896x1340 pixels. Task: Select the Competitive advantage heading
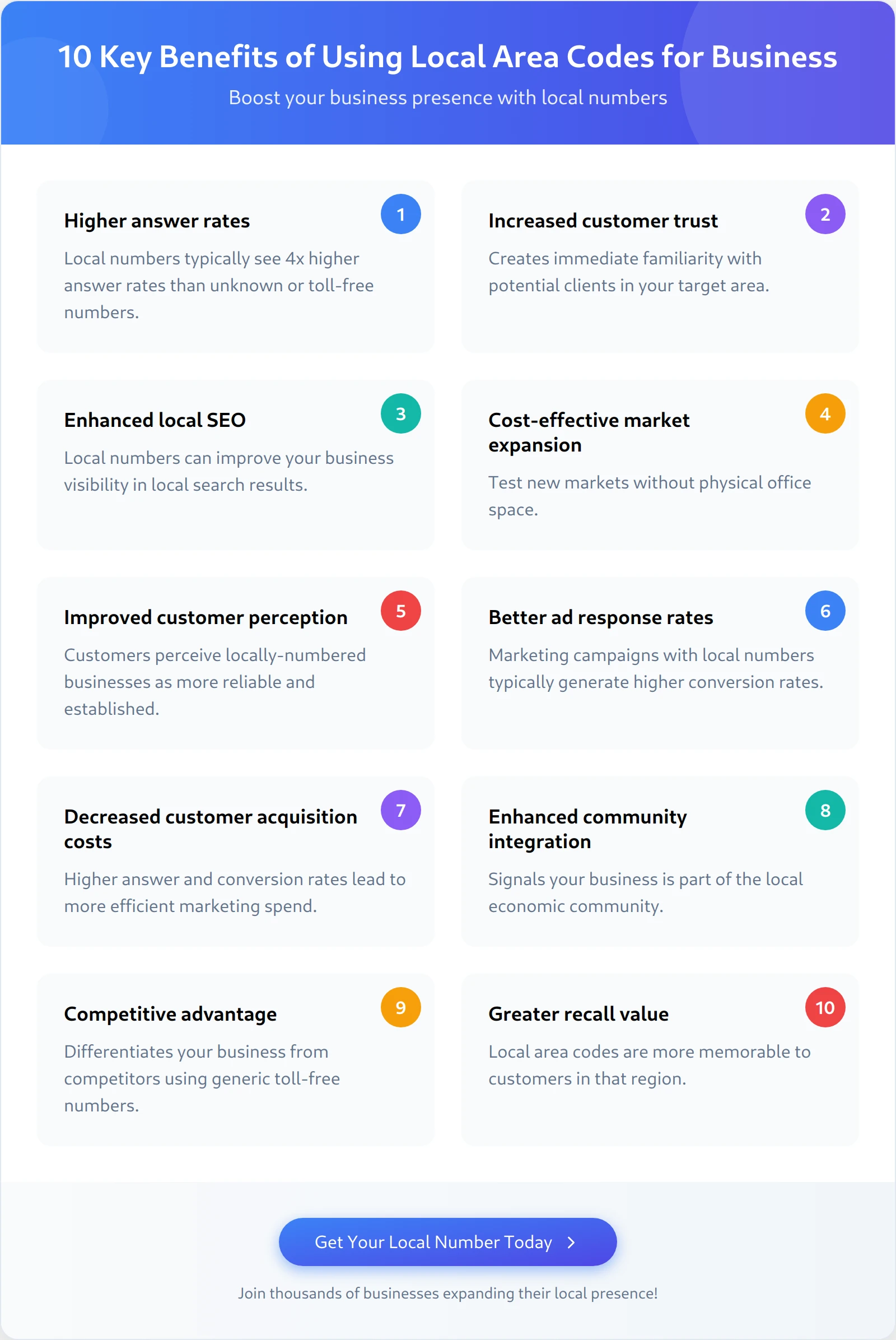(x=170, y=1013)
